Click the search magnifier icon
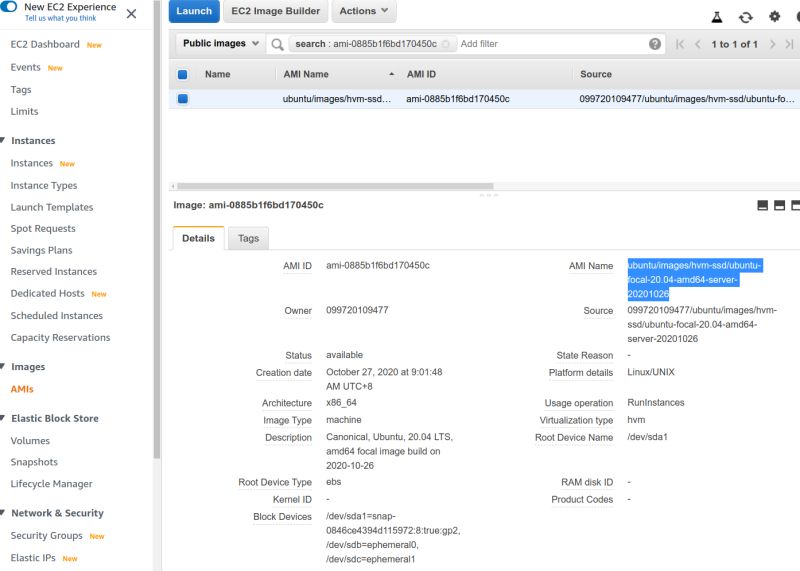The height and width of the screenshot is (571, 800). pos(277,44)
